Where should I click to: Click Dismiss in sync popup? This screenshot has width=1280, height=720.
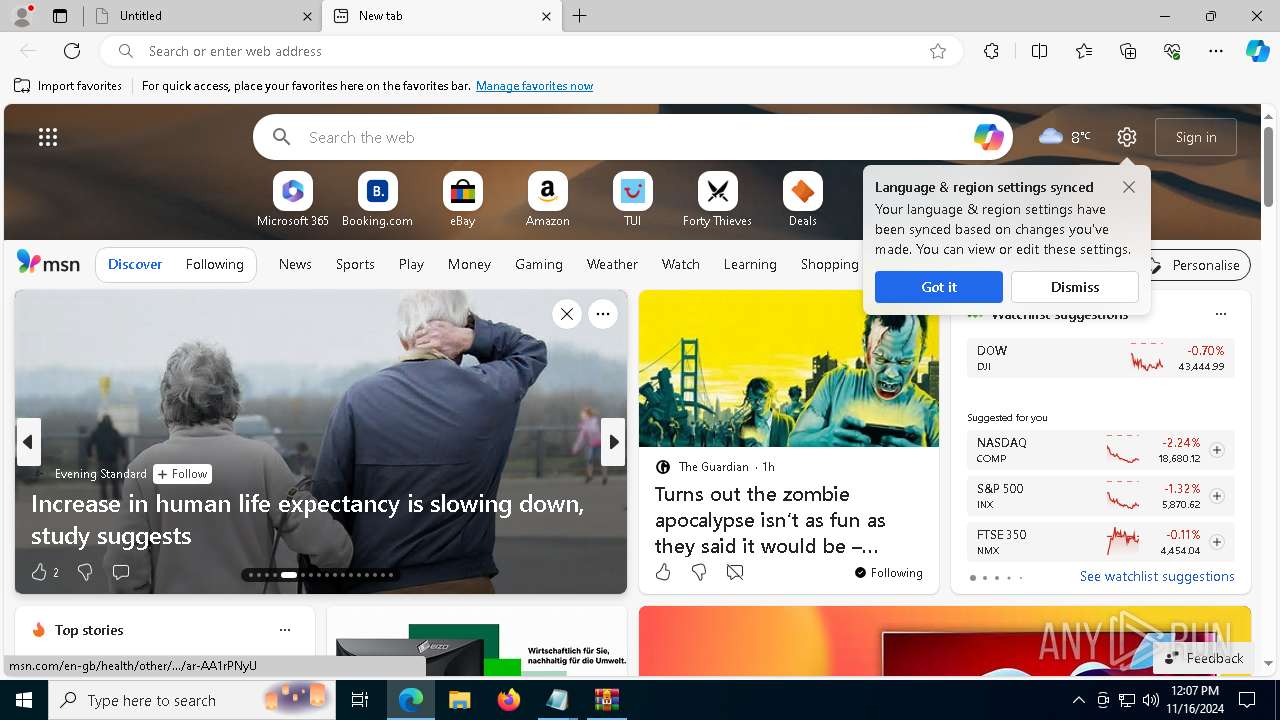coord(1075,287)
